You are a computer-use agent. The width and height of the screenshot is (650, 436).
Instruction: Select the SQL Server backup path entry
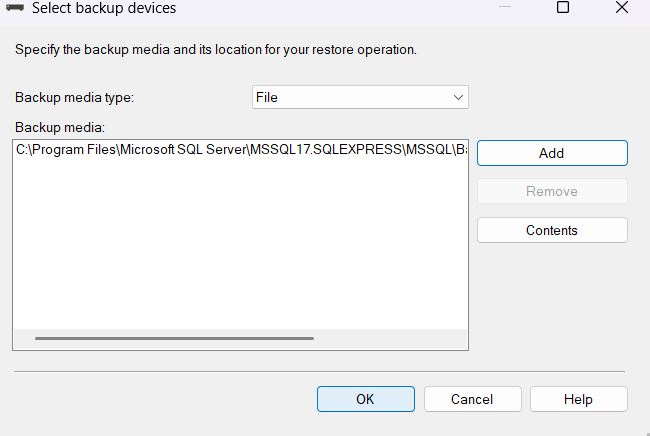[x=240, y=151]
